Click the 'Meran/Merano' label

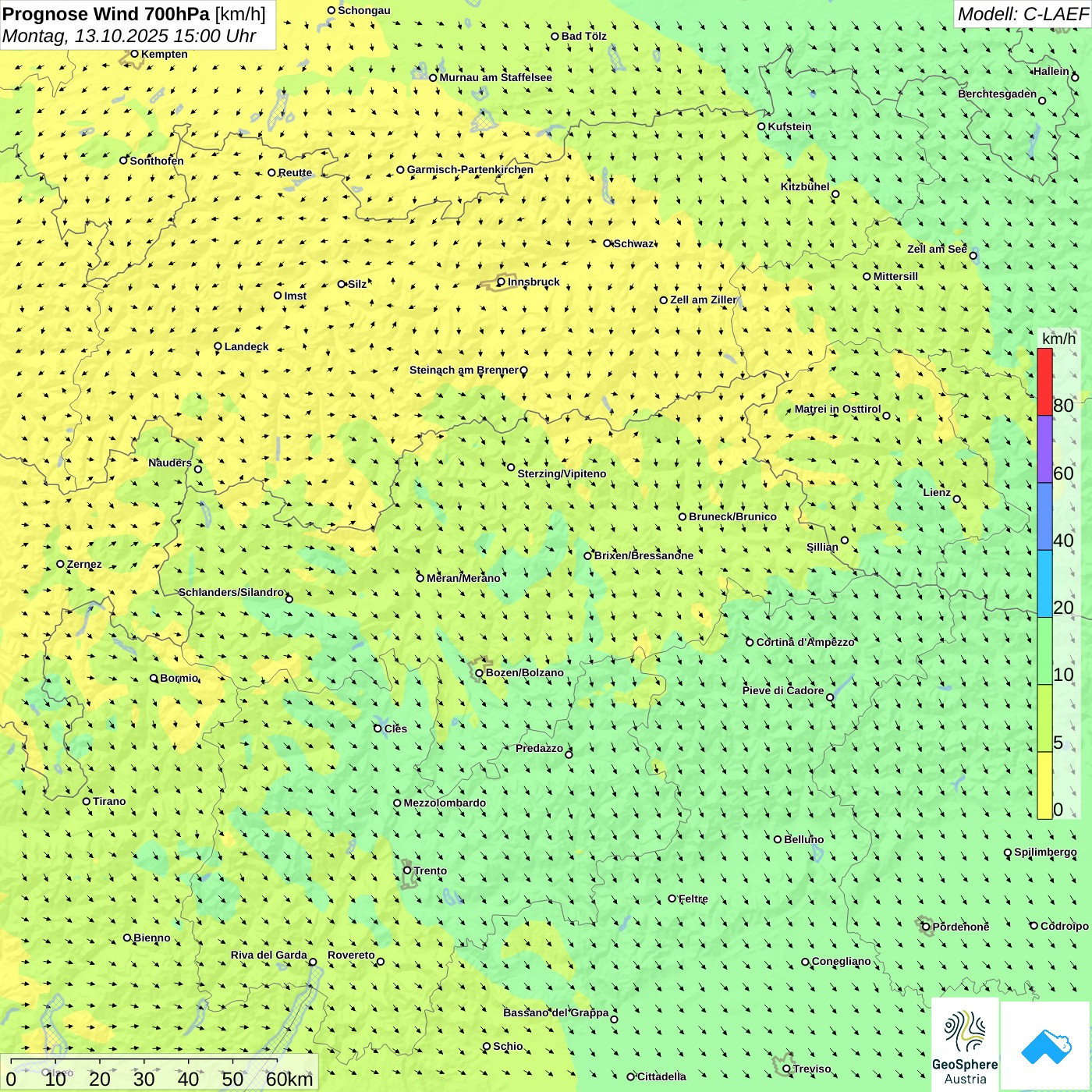[x=463, y=578]
